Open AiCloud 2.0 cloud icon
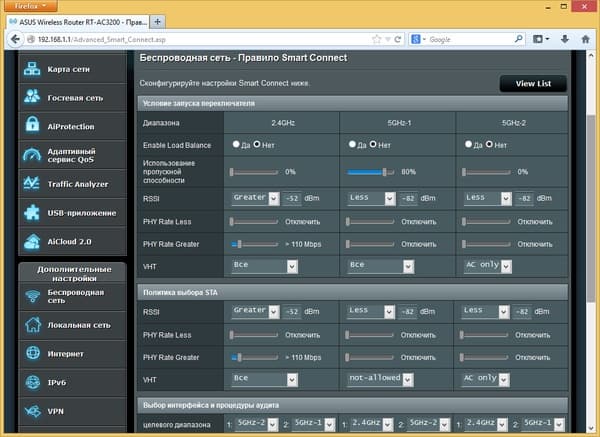The width and height of the screenshot is (600, 437). [x=32, y=241]
